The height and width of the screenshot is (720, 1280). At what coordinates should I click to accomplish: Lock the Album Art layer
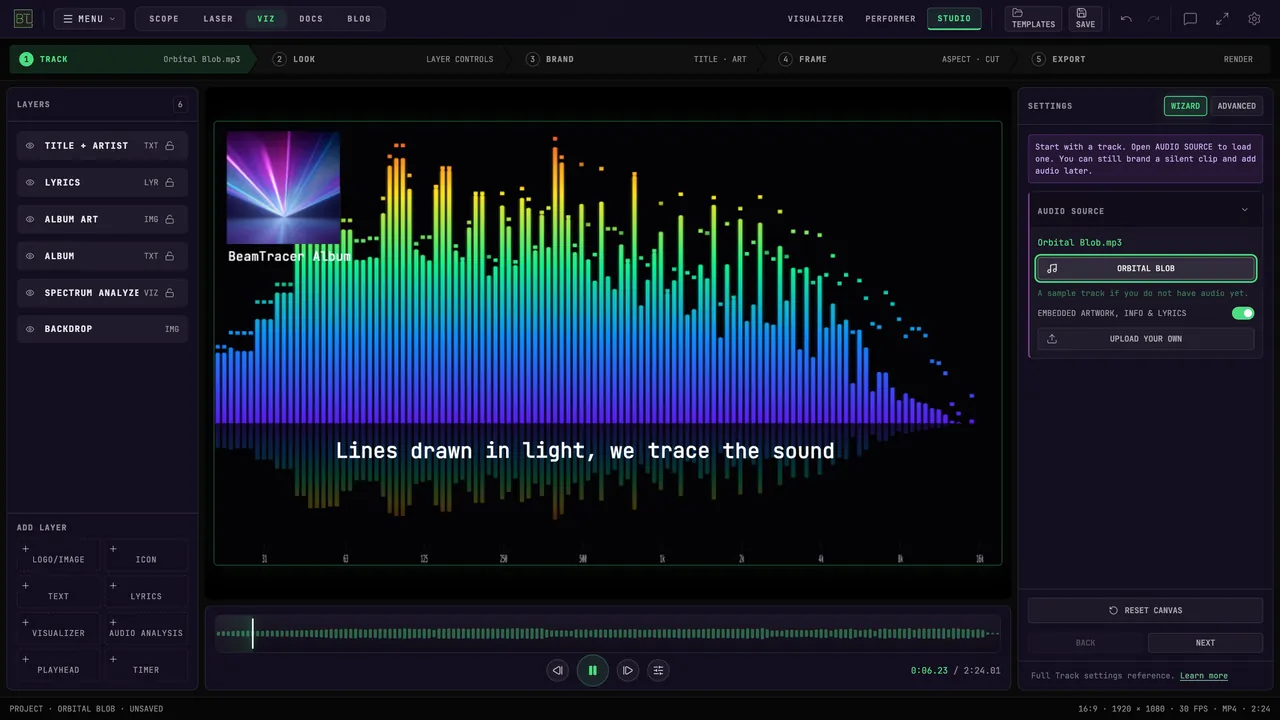pos(170,219)
